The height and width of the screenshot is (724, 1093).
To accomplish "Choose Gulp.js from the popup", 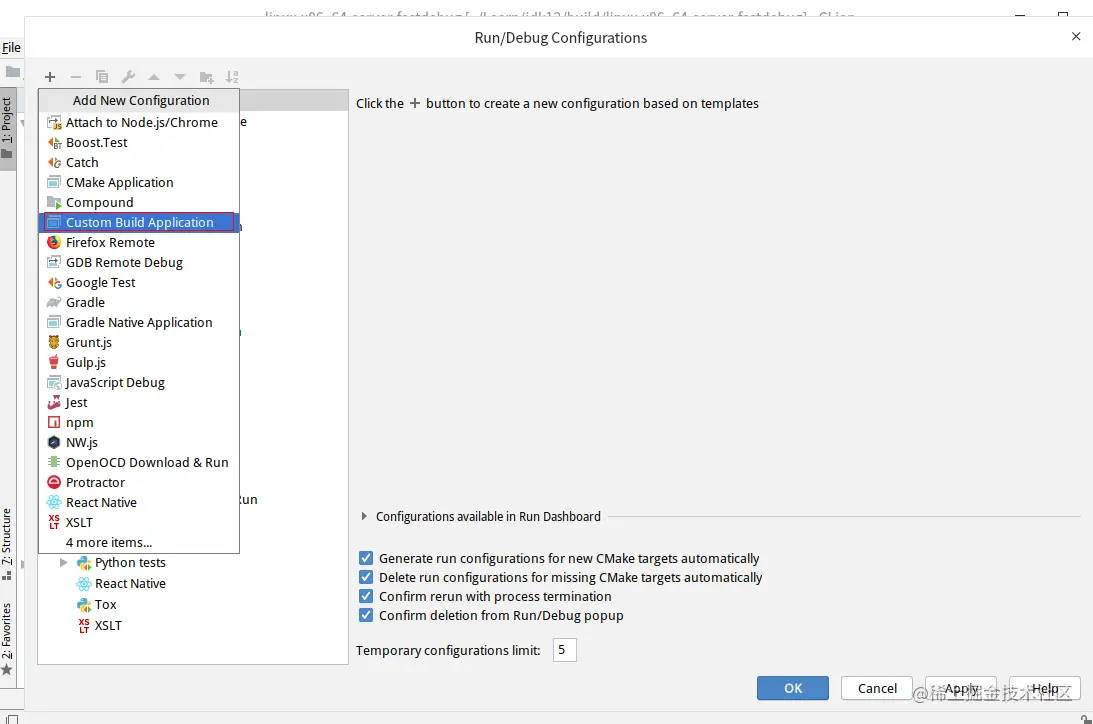I will pyautogui.click(x=139, y=362).
